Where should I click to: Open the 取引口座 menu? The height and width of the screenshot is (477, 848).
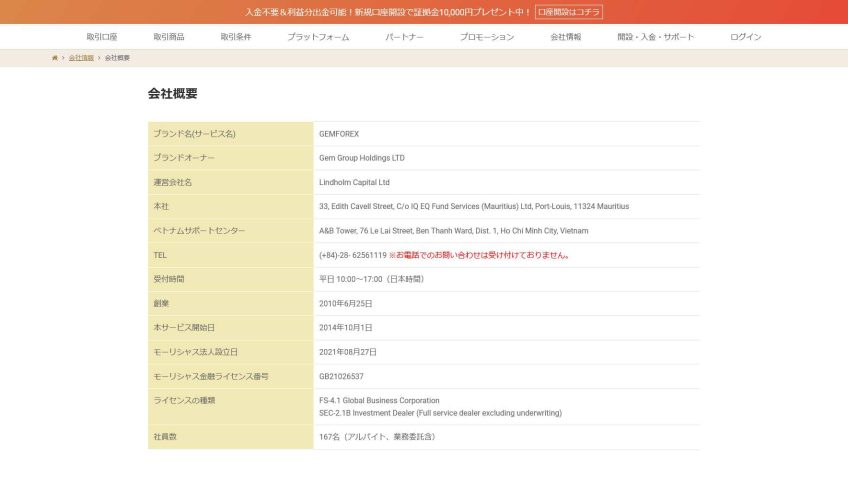[x=101, y=37]
